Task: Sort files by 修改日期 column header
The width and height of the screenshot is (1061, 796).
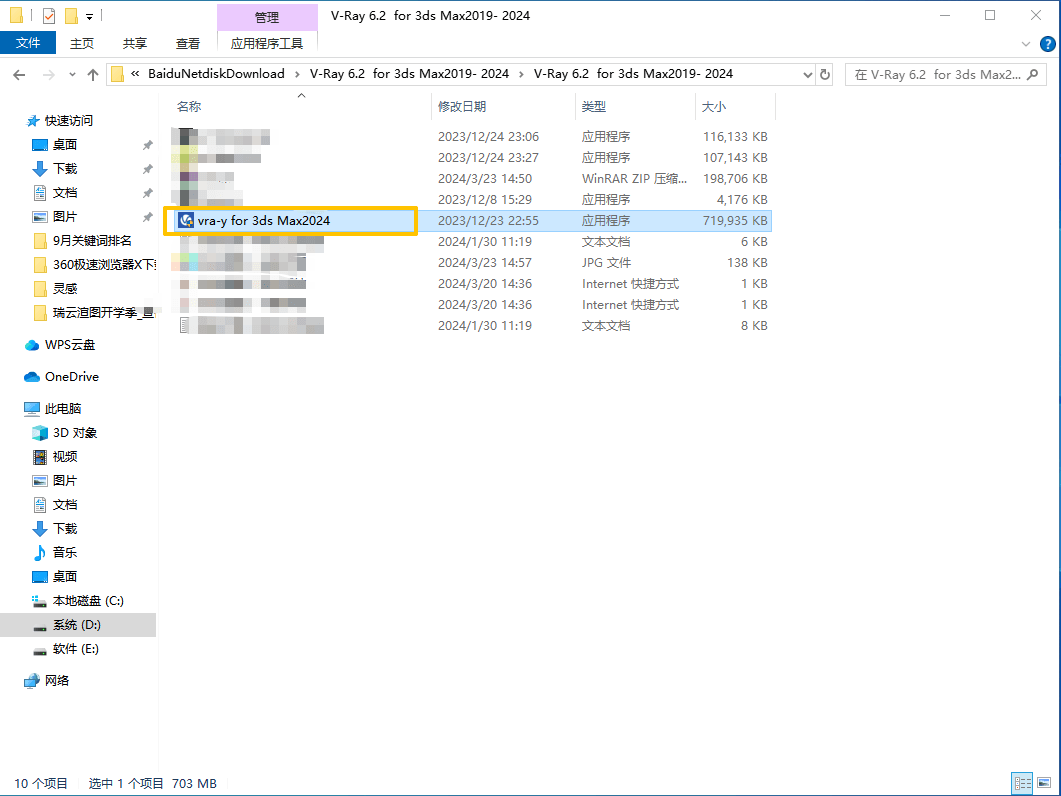Action: coord(461,106)
